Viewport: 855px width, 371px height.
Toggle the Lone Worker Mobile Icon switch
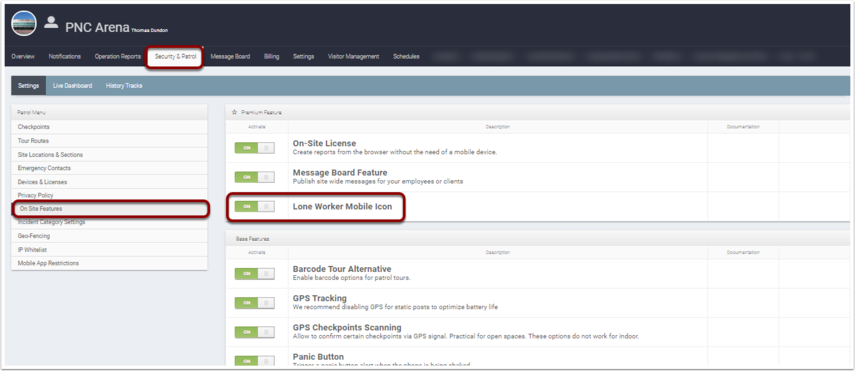[255, 206]
